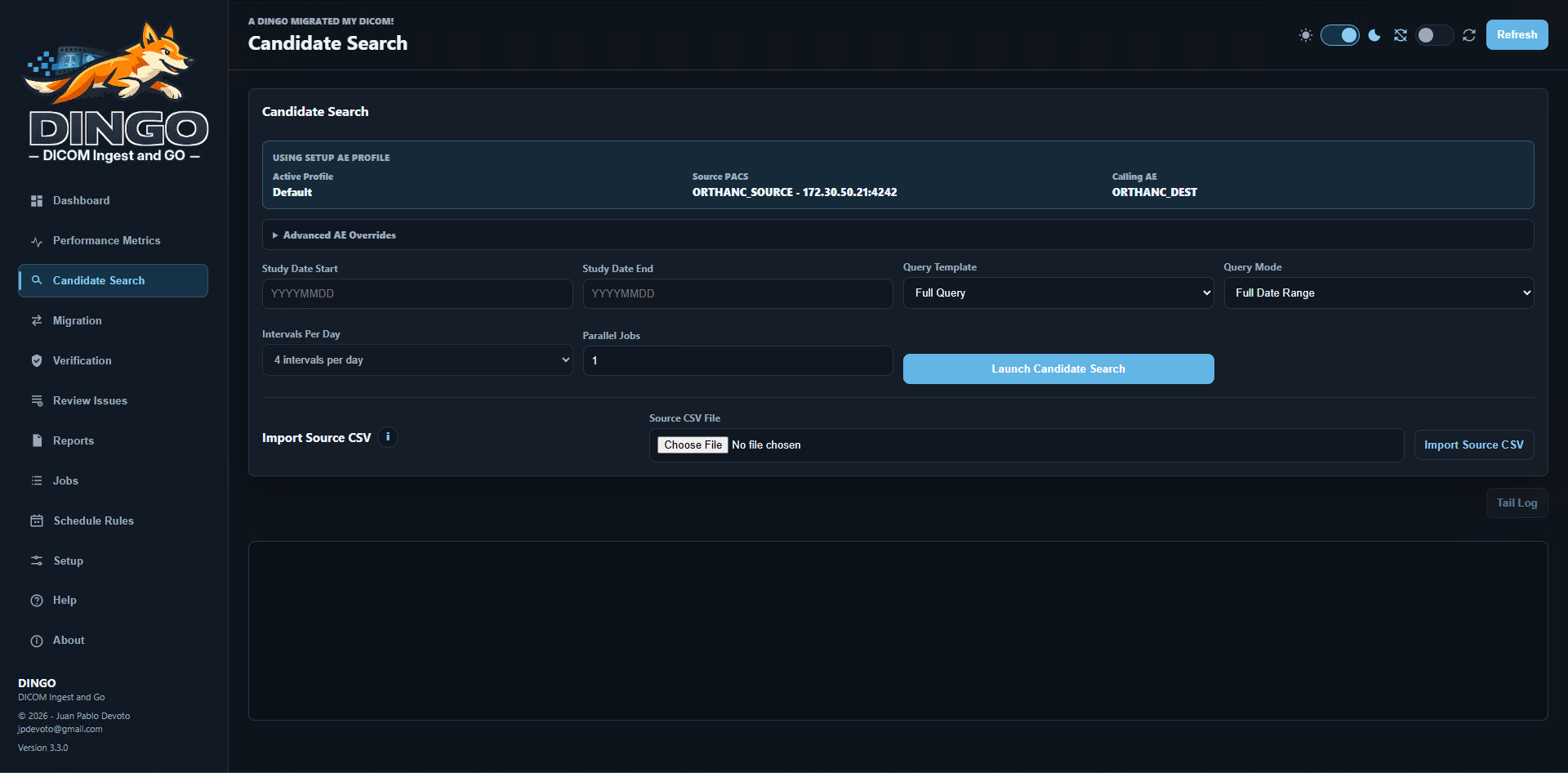
Task: Click the Parallel Jobs input field
Action: [x=737, y=361]
